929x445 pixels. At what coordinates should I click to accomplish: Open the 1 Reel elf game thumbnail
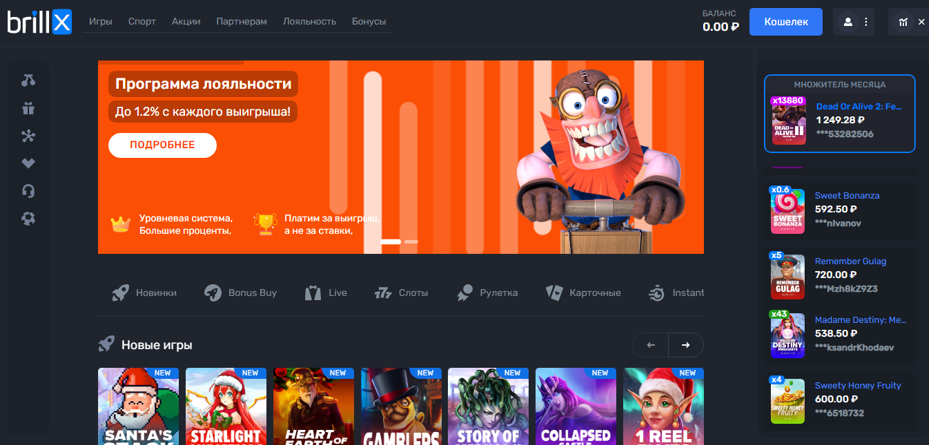click(664, 406)
